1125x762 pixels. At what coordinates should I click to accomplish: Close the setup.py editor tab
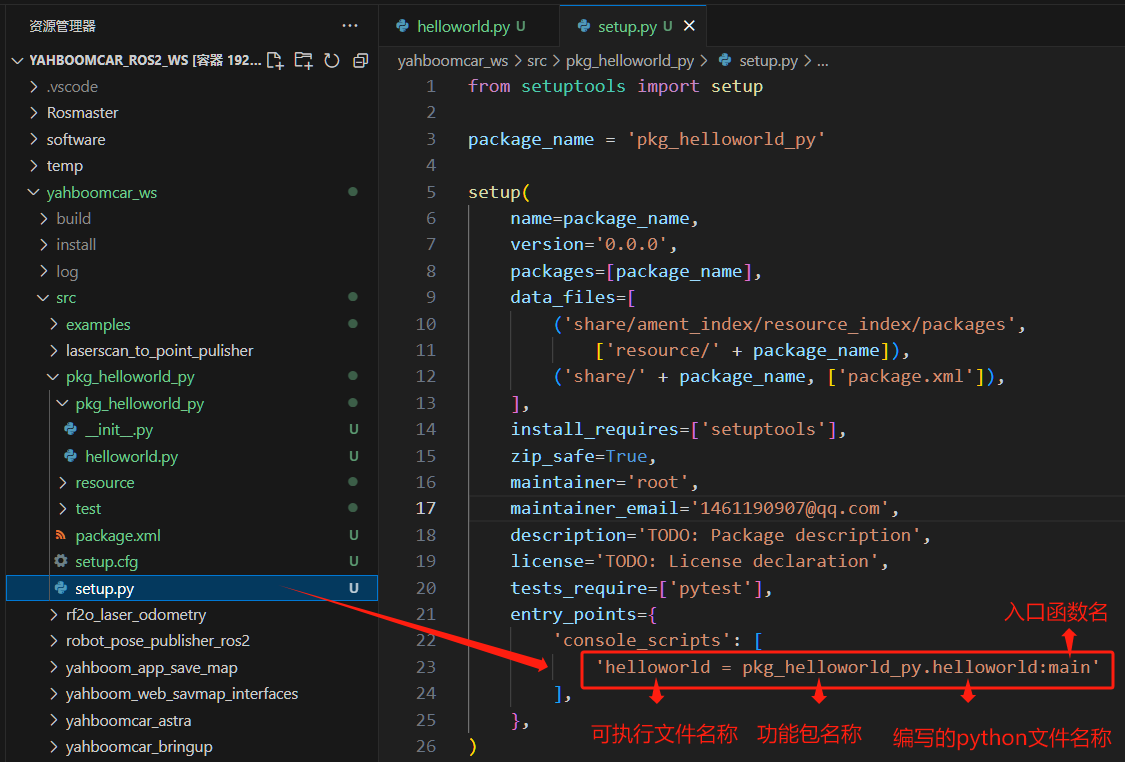688,27
